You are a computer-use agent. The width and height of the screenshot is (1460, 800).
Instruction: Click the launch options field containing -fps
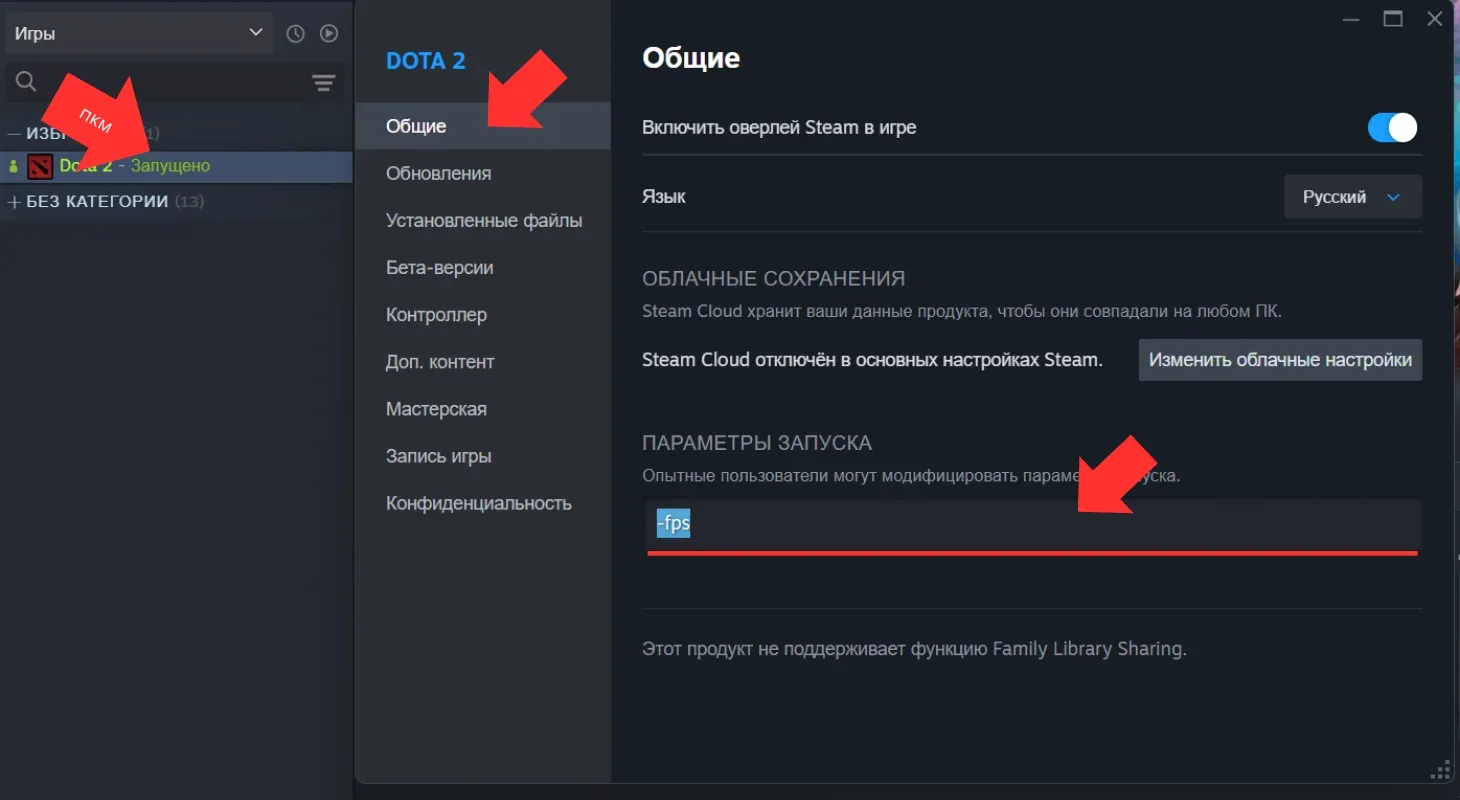pos(1032,524)
